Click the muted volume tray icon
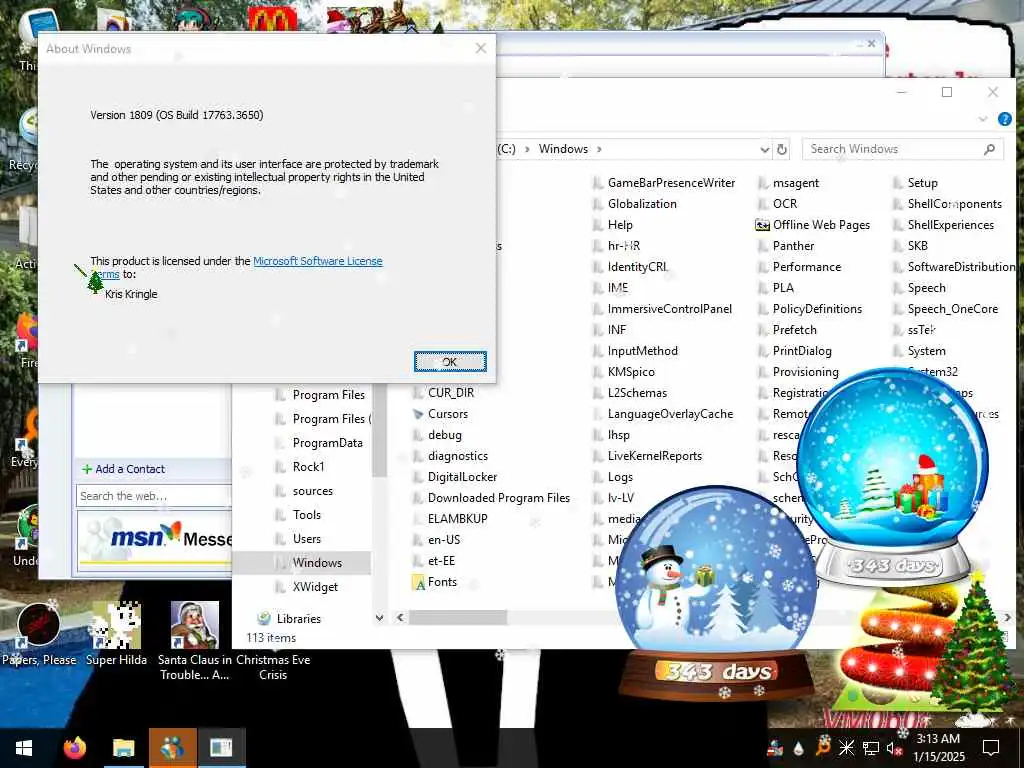 click(894, 748)
